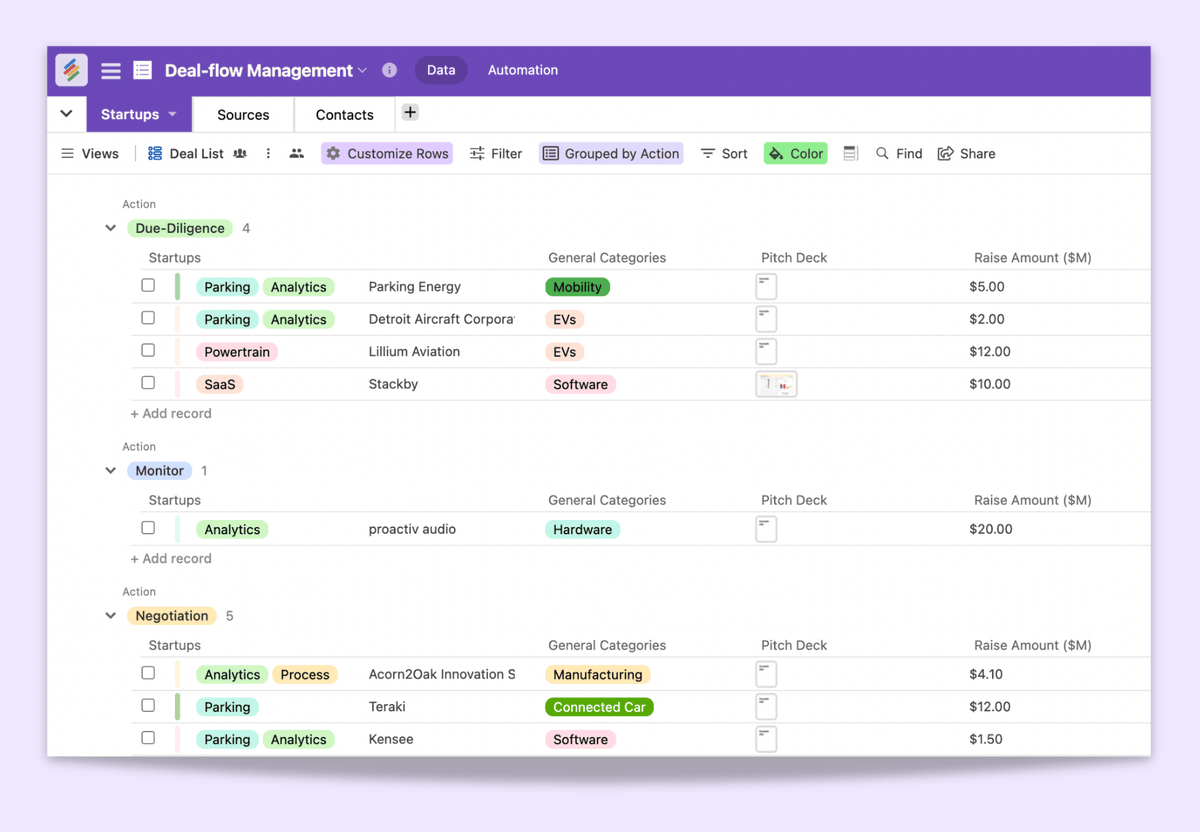The image size is (1200, 832).
Task: Select the checkbox for proactiv audio
Action: tap(148, 528)
